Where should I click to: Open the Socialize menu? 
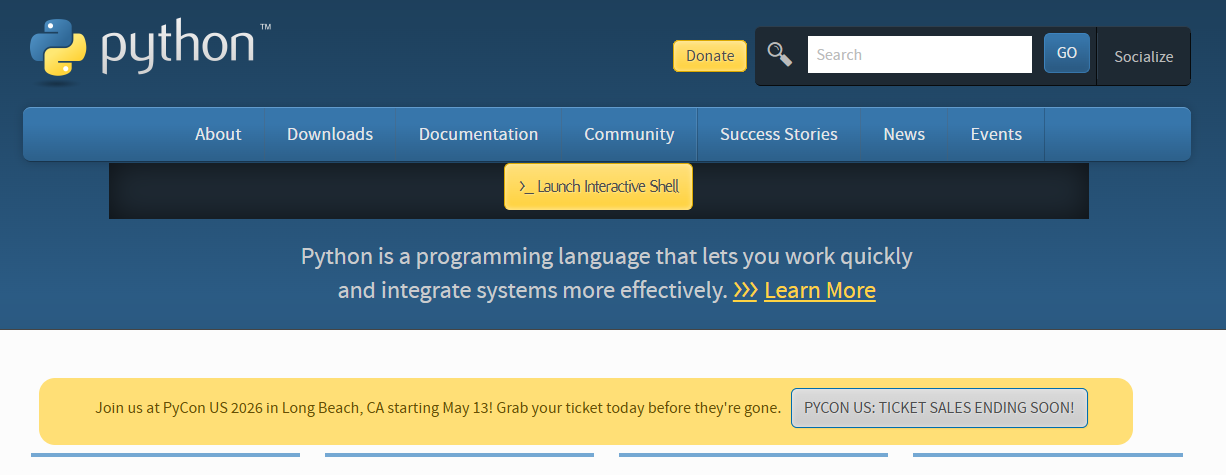pos(1143,57)
